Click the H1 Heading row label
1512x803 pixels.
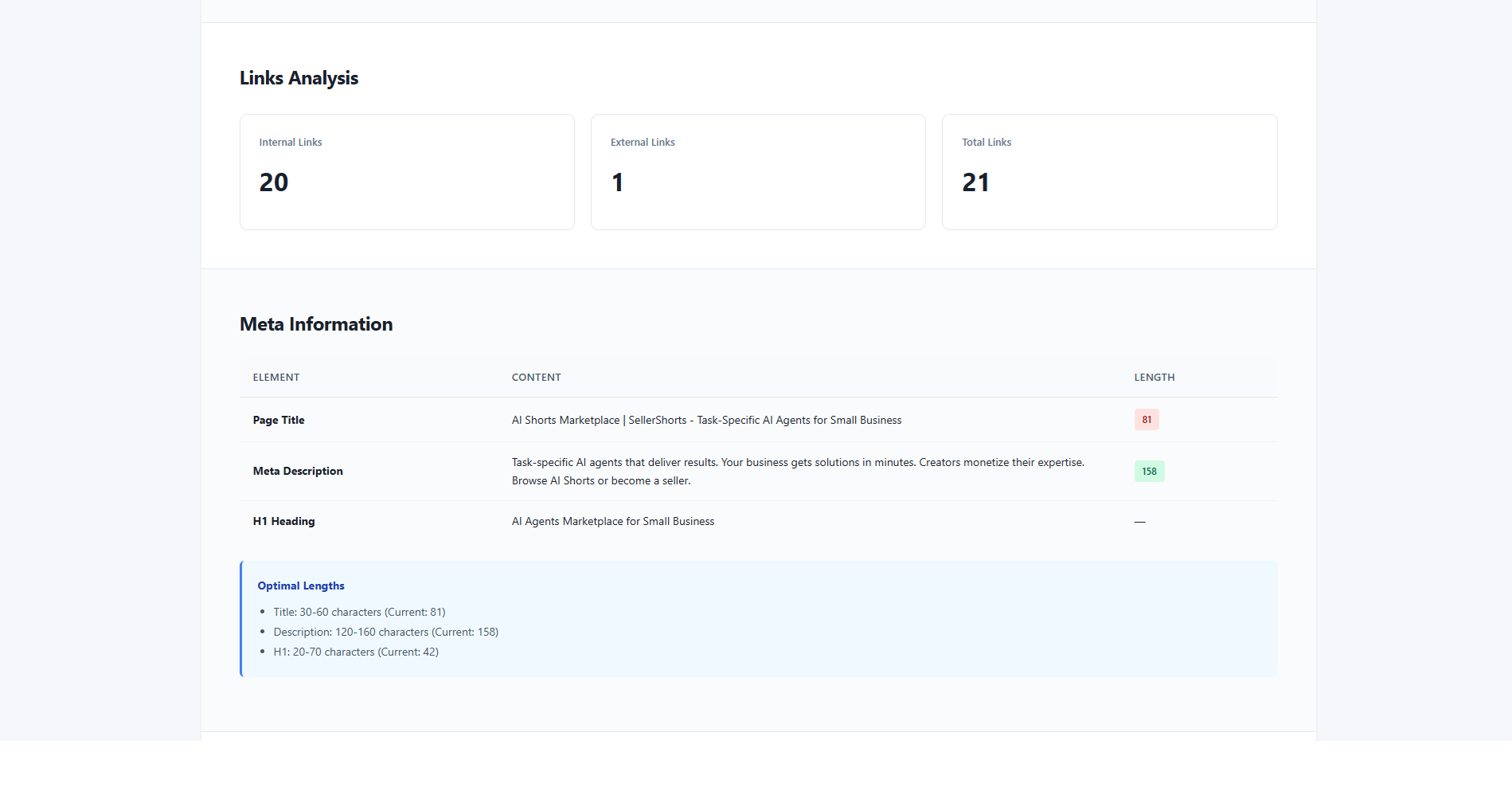283,522
